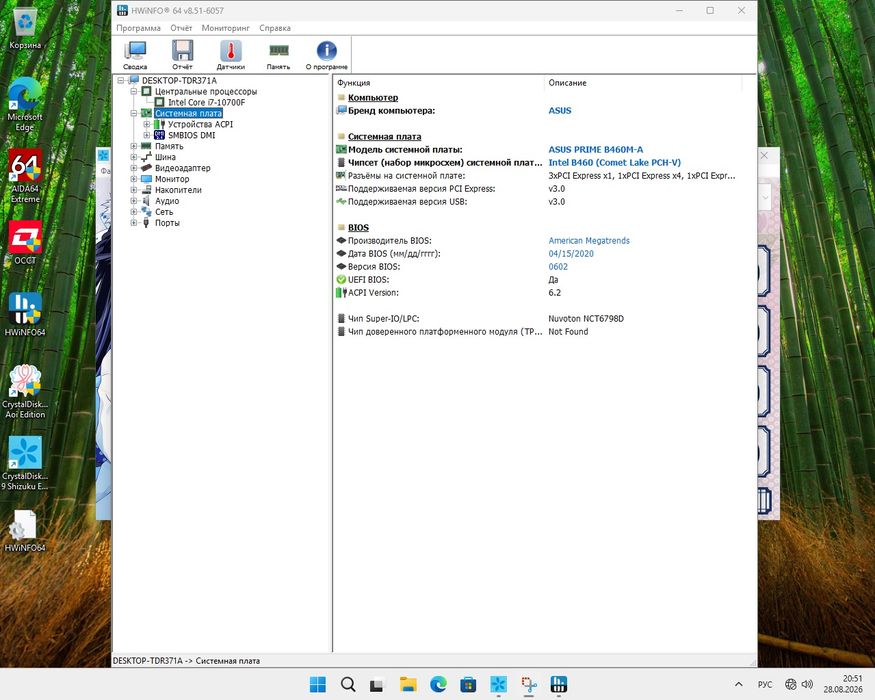The image size is (875, 700).
Task: Expand the Монитор tree node
Action: tap(133, 179)
